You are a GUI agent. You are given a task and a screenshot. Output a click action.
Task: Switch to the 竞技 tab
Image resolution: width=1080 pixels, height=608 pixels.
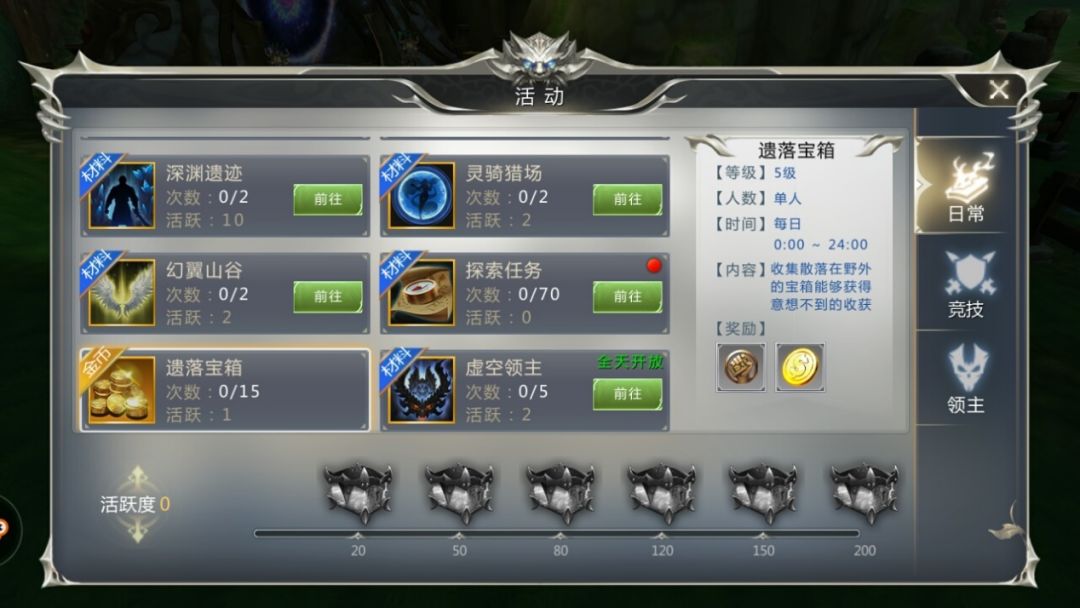click(x=966, y=284)
